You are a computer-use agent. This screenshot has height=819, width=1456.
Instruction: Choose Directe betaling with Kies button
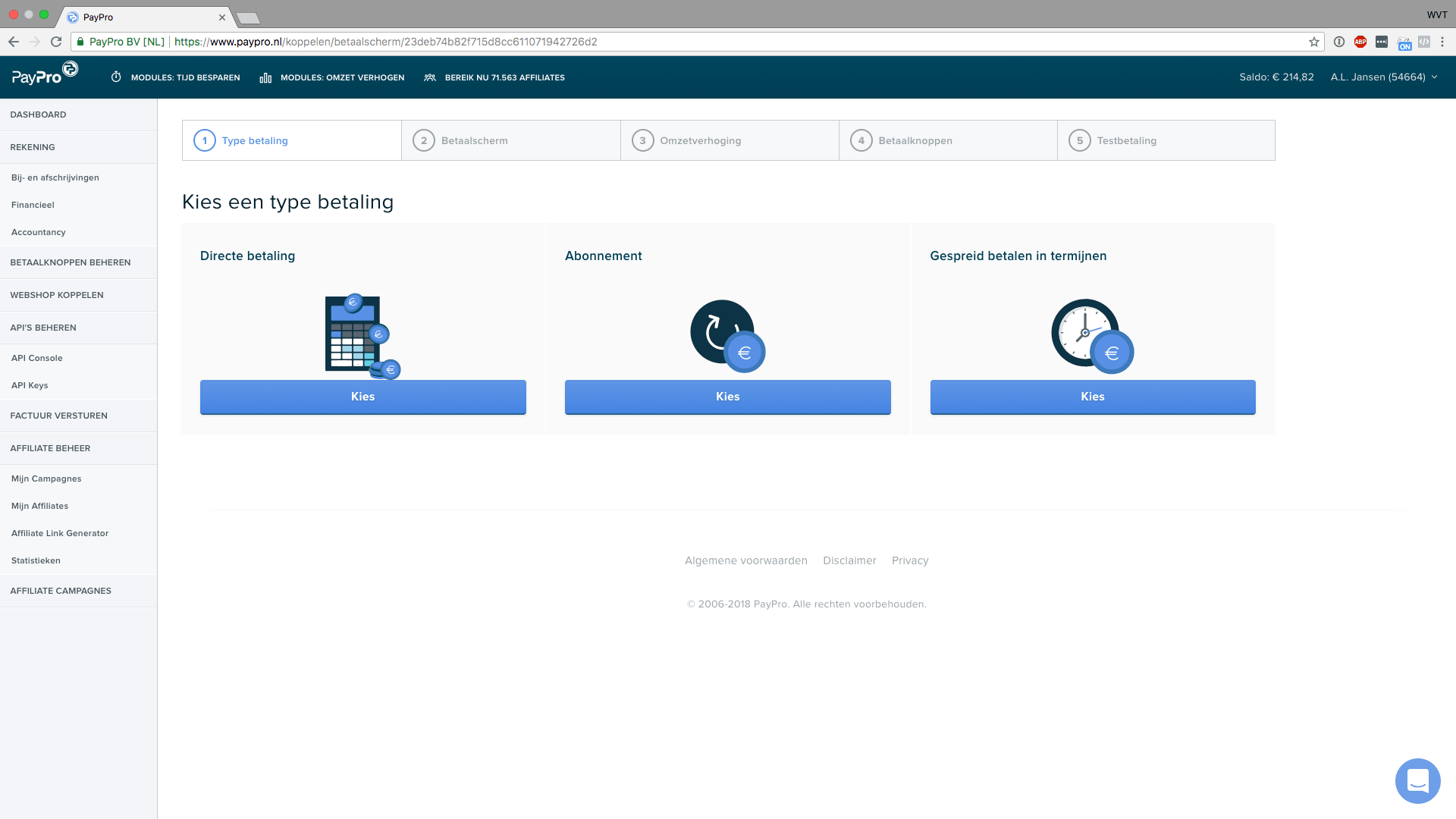[363, 397]
